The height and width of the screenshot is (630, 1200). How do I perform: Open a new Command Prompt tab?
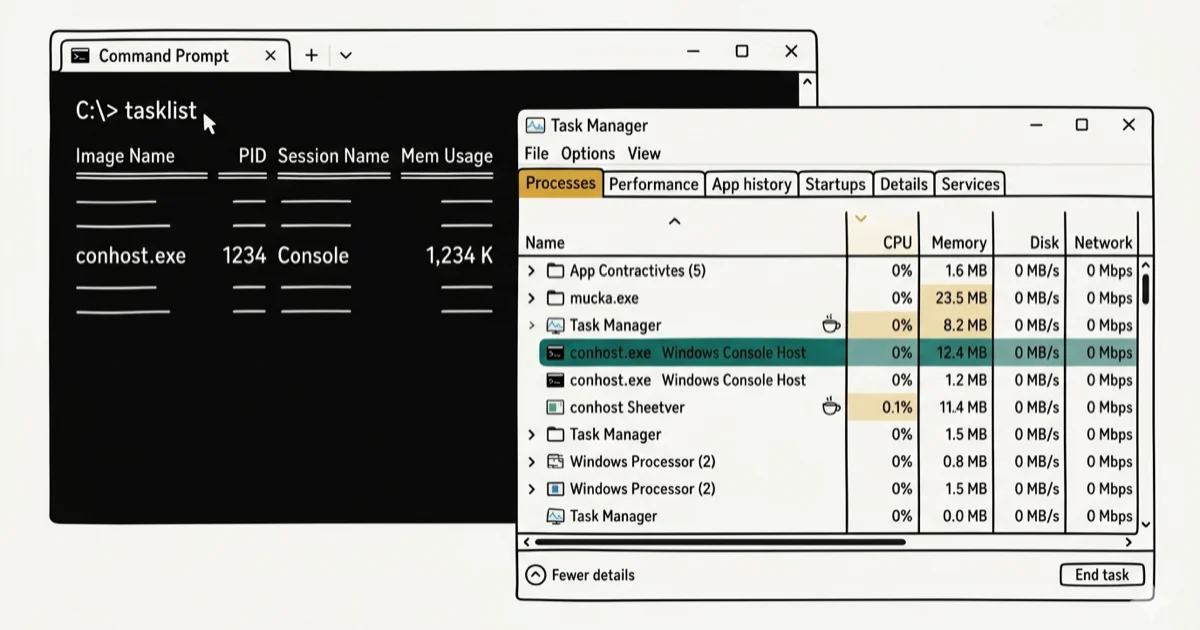pyautogui.click(x=311, y=56)
